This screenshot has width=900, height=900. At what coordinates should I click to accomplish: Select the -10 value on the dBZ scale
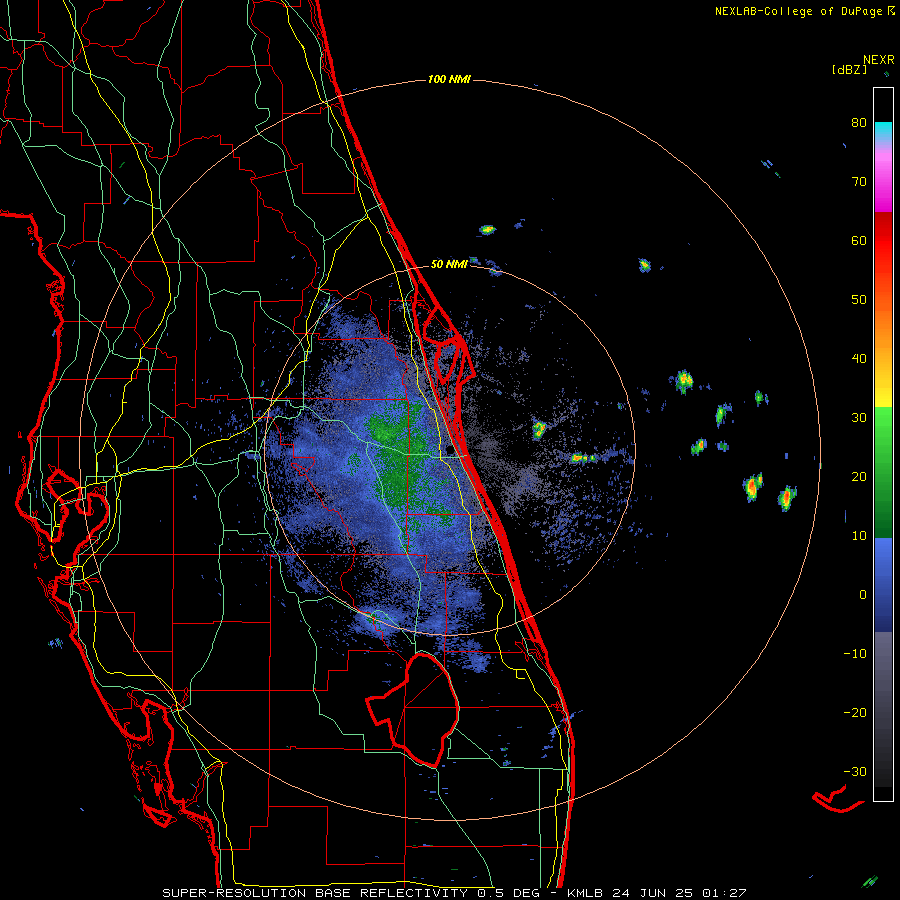click(x=855, y=654)
